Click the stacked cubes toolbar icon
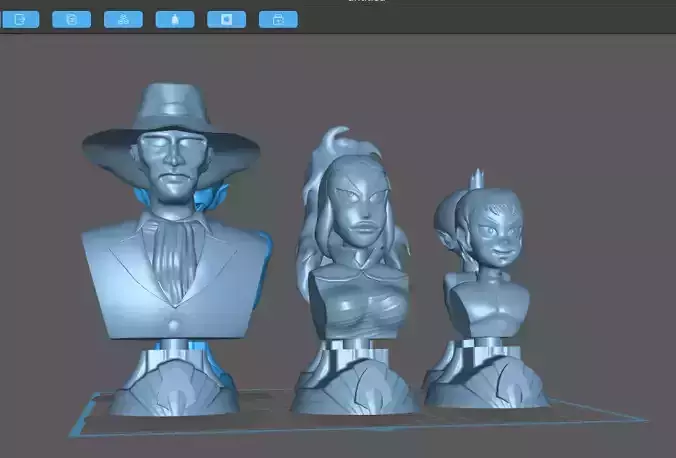This screenshot has height=458, width=676. point(123,20)
